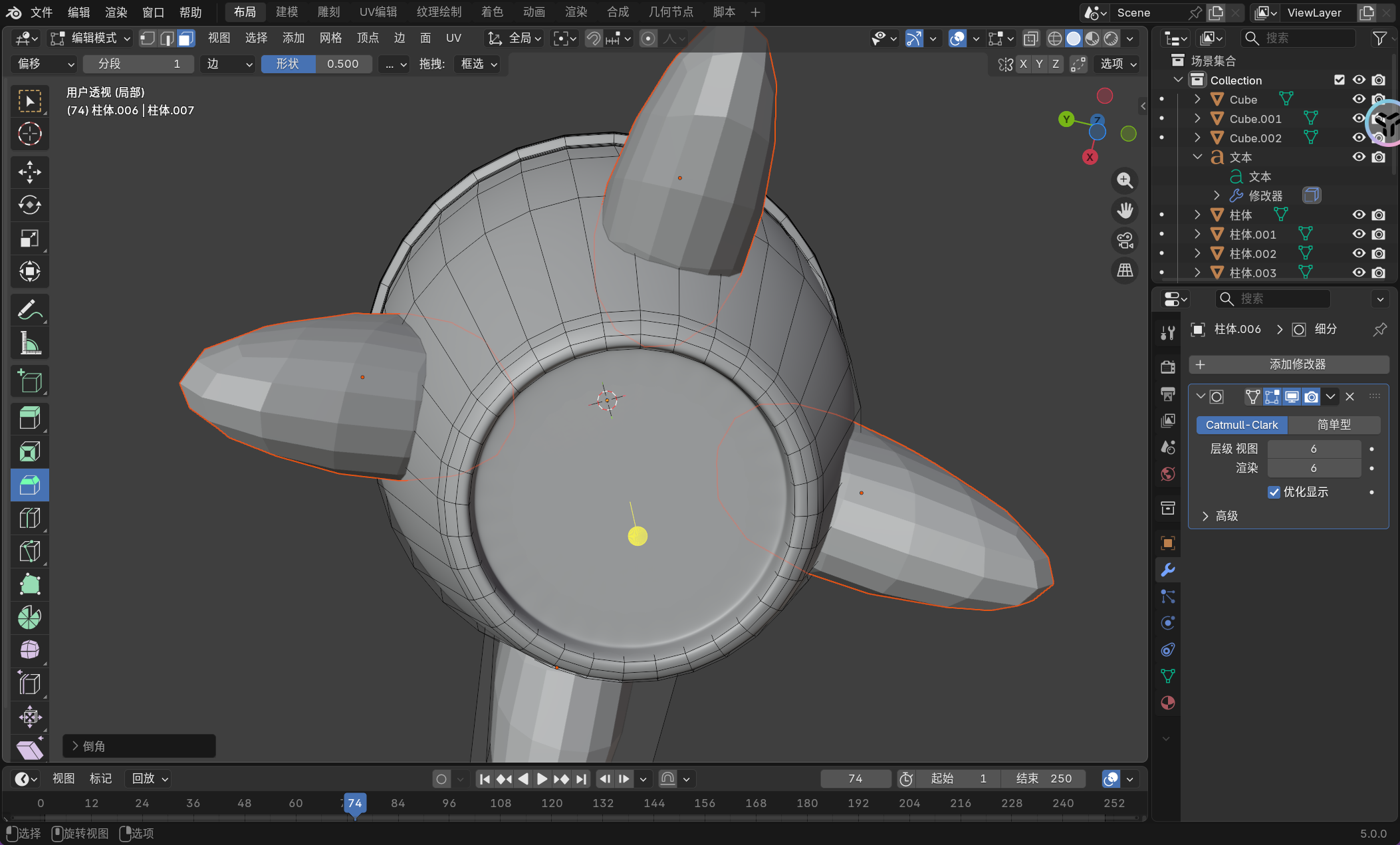Adjust the 形状 0.500 slider
Image resolution: width=1400 pixels, height=845 pixels.
tap(316, 64)
